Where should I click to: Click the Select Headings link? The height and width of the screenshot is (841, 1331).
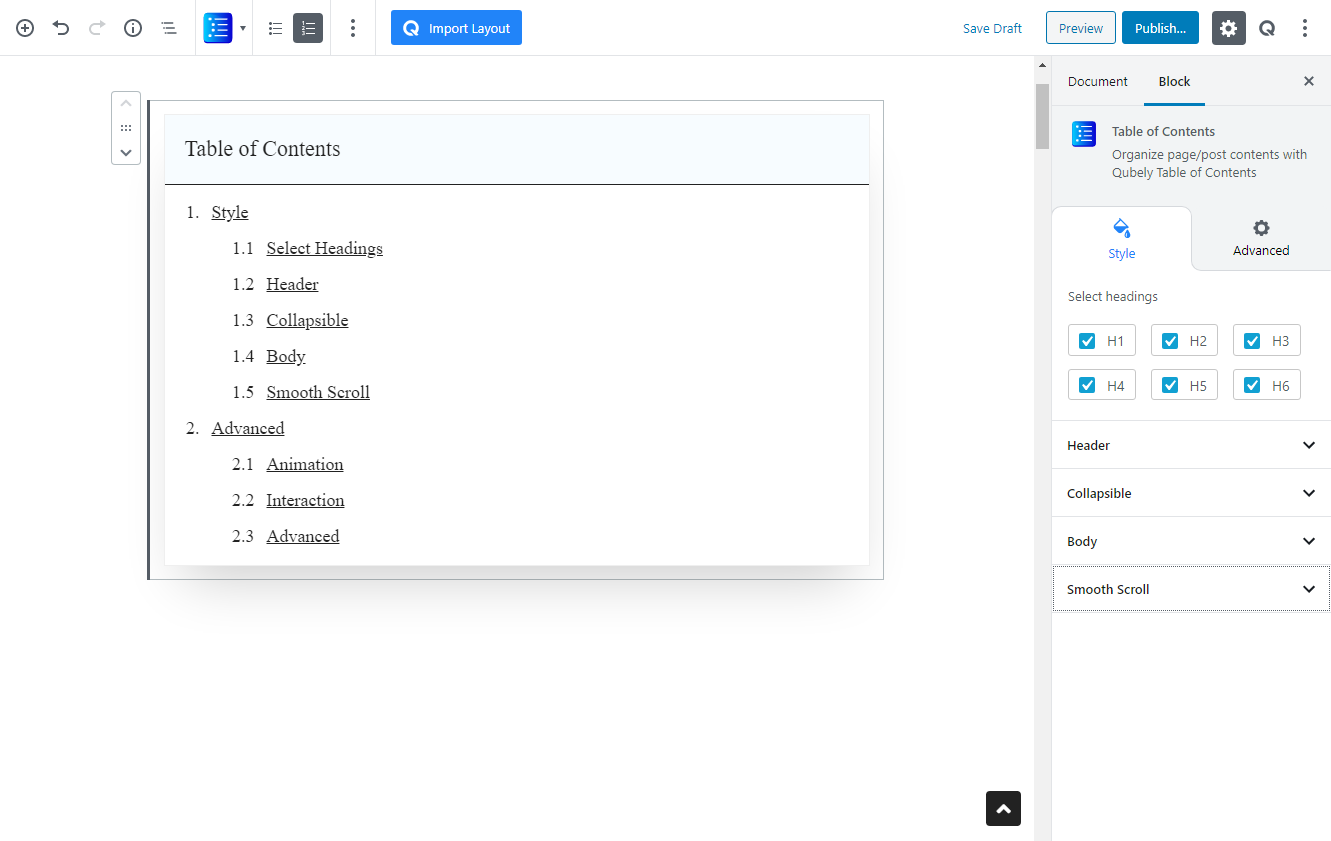click(x=324, y=248)
